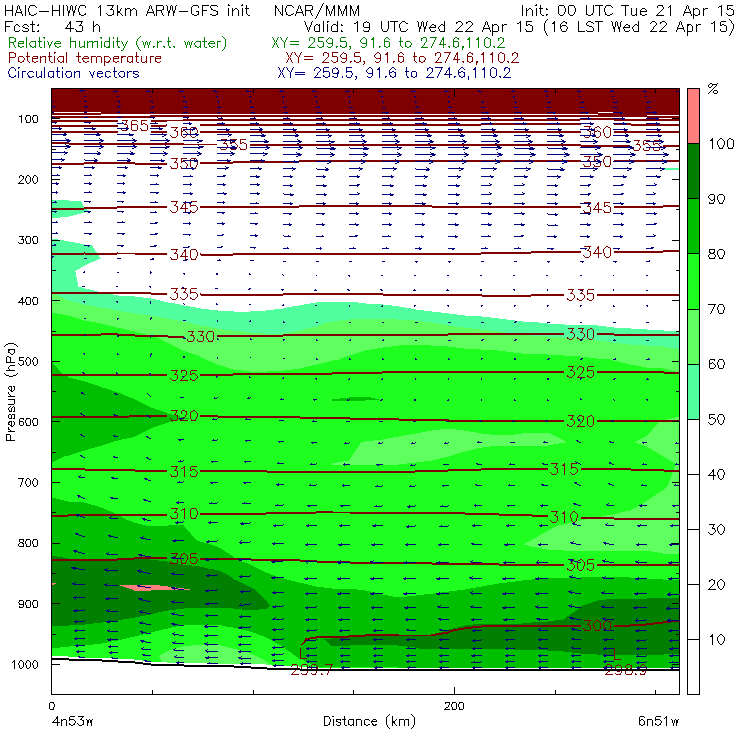
Task: Click the '200' distance axis tick label
Action: click(454, 706)
